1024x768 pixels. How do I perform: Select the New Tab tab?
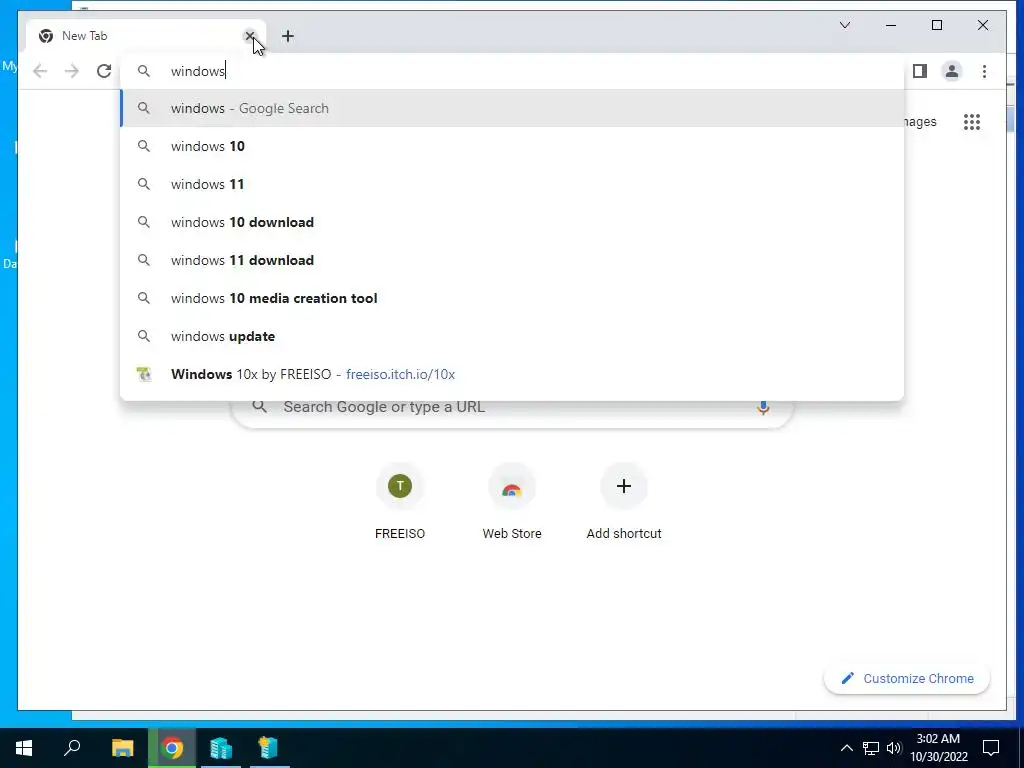[146, 36]
